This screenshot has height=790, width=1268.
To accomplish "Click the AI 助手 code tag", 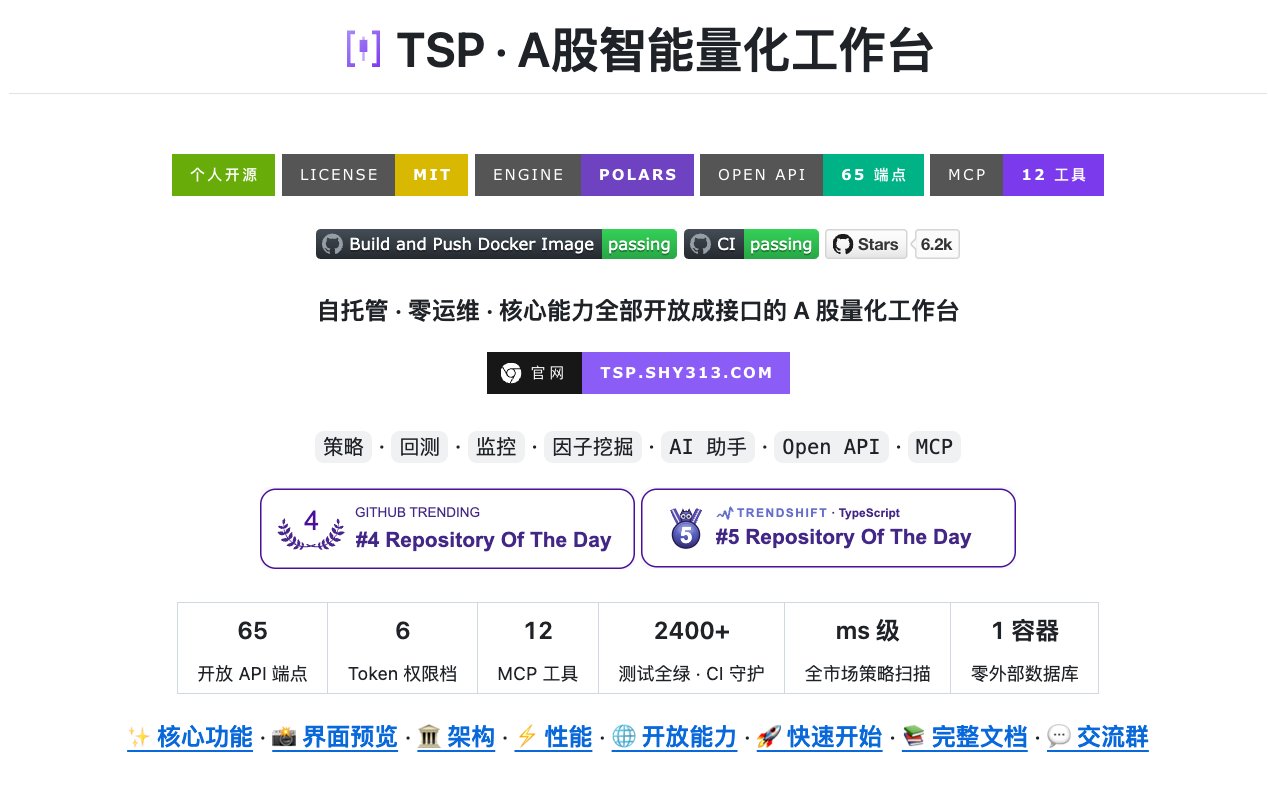I will 708,447.
